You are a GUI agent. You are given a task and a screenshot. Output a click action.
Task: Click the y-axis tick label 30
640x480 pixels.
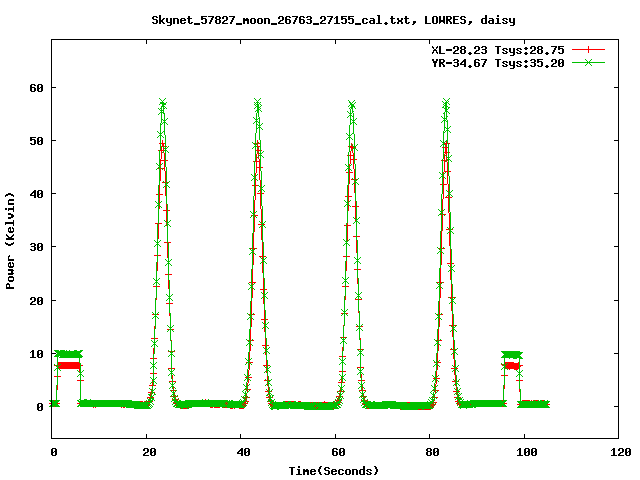pos(36,247)
